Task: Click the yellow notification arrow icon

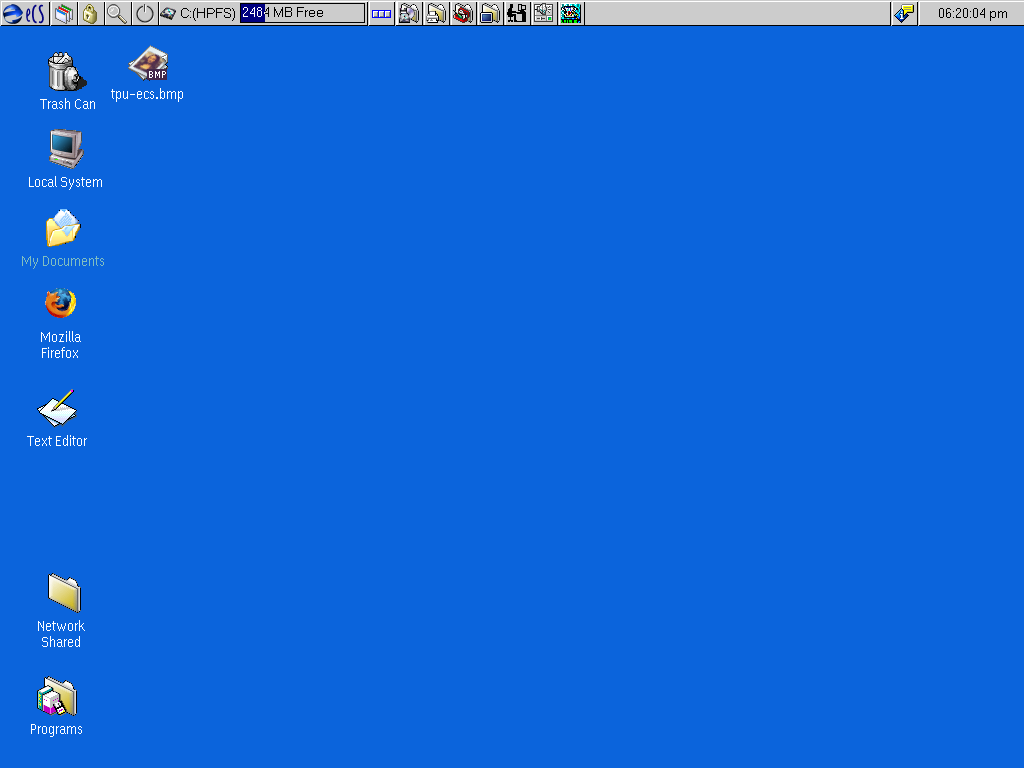Action: tap(903, 13)
